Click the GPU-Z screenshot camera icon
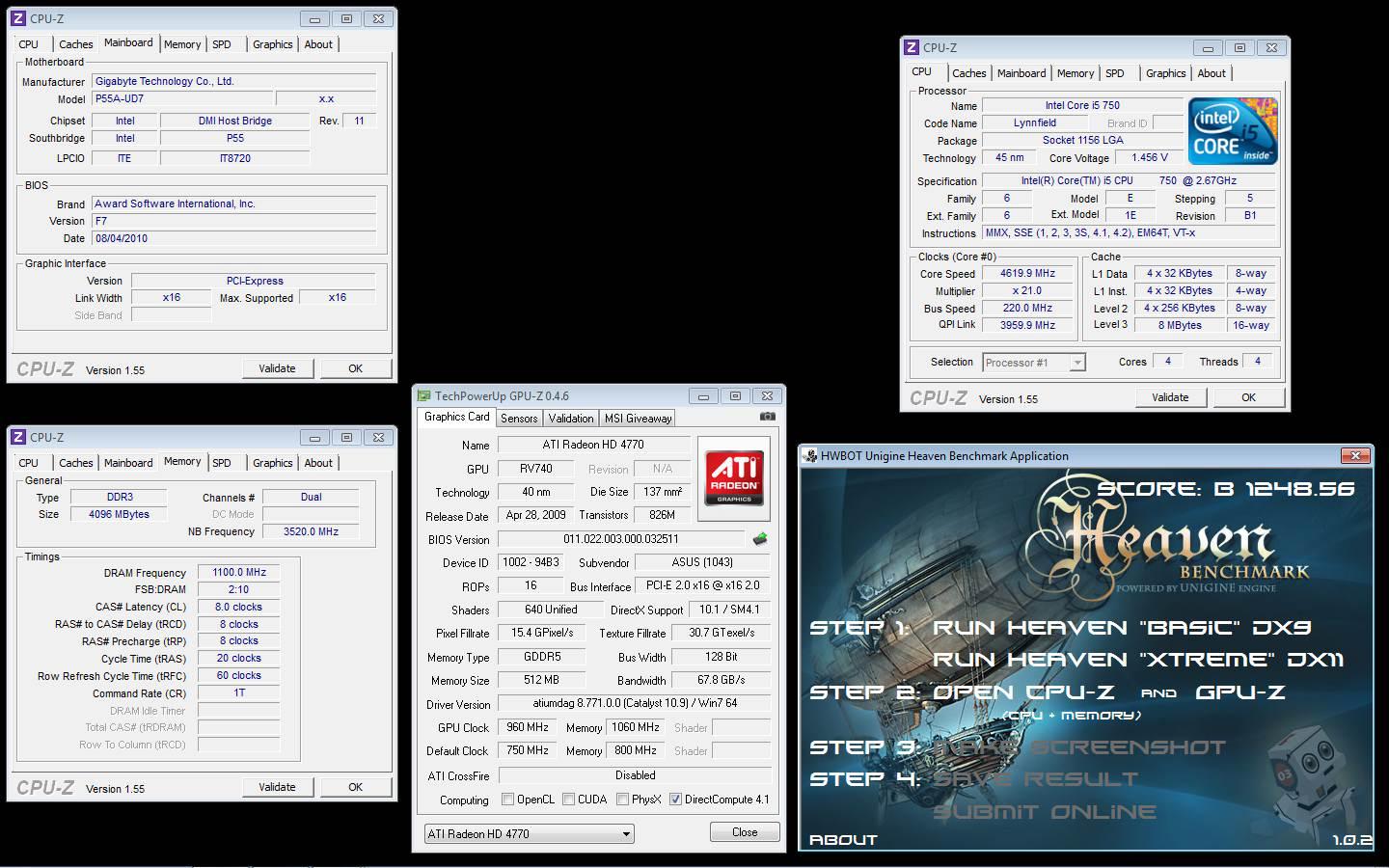 [767, 417]
